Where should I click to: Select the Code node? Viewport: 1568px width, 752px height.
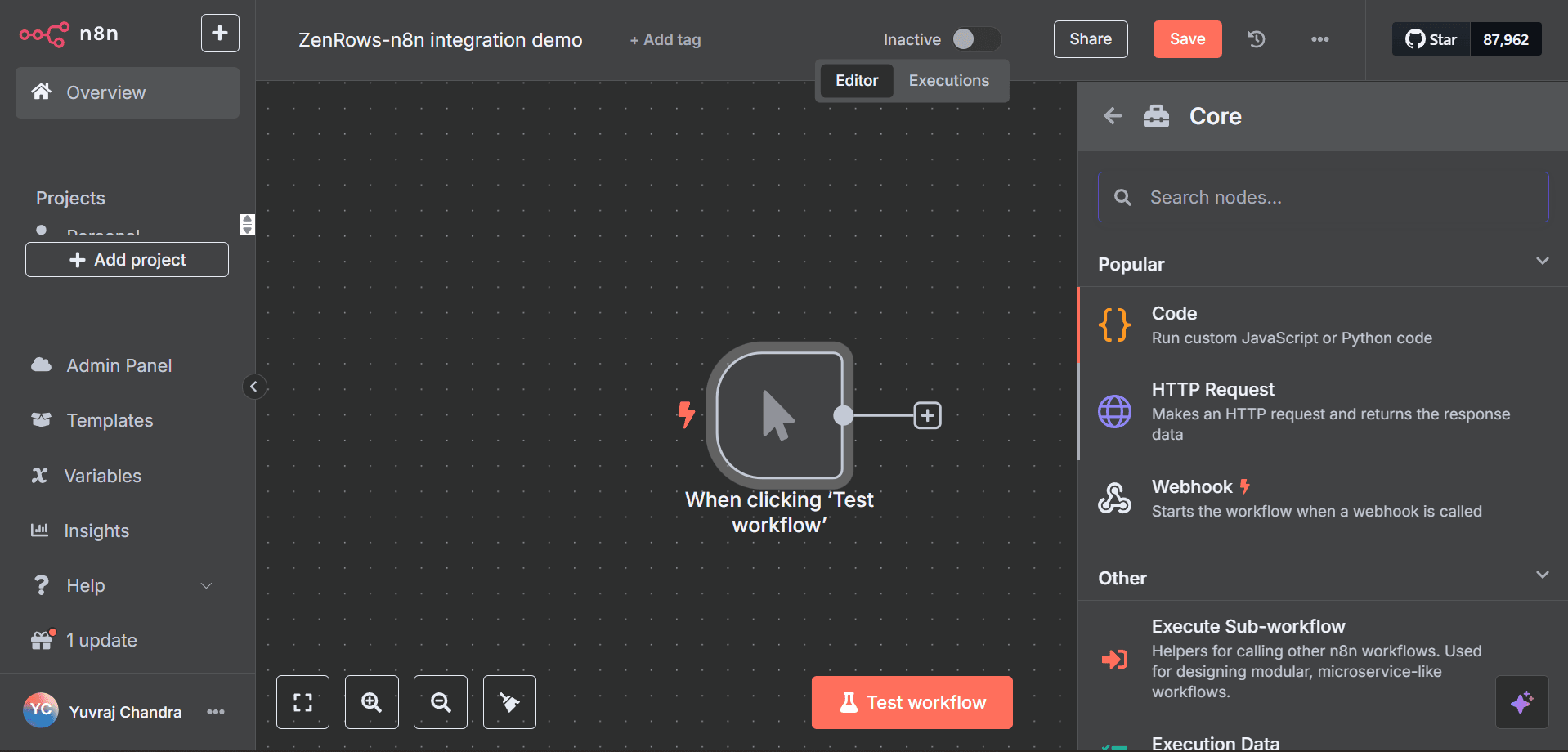(x=1323, y=325)
